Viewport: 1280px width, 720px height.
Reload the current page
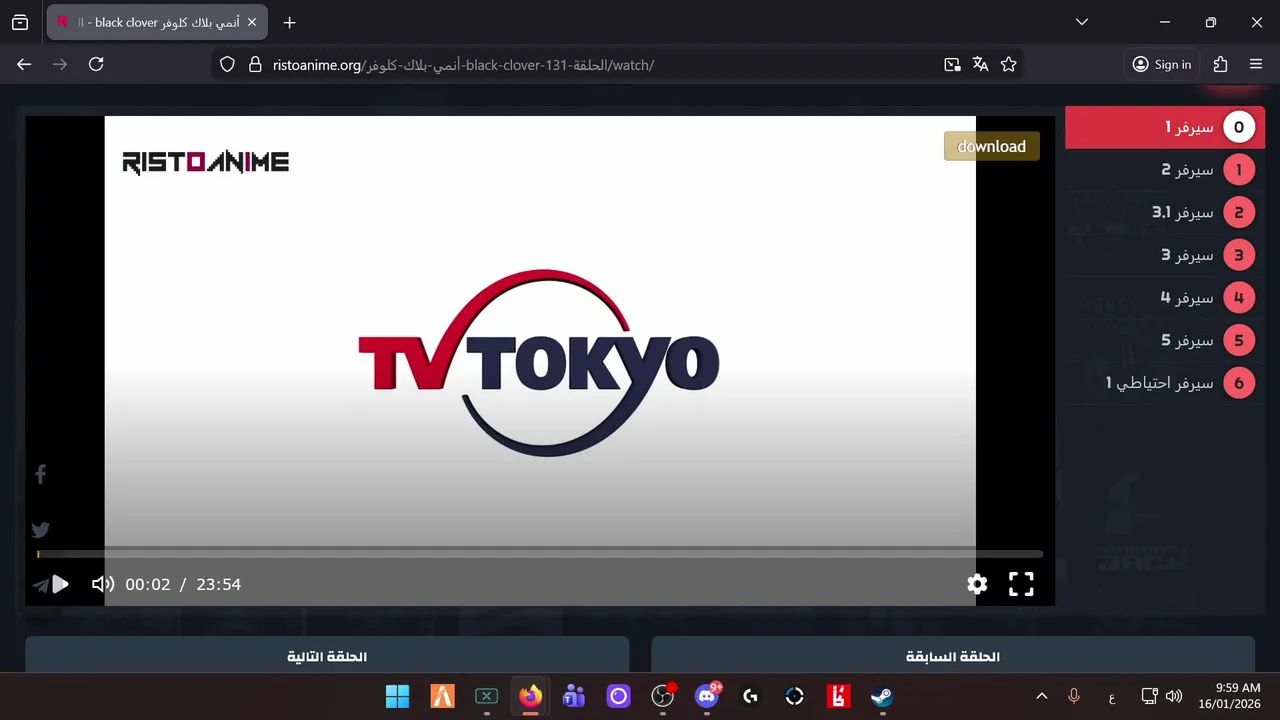click(x=96, y=64)
